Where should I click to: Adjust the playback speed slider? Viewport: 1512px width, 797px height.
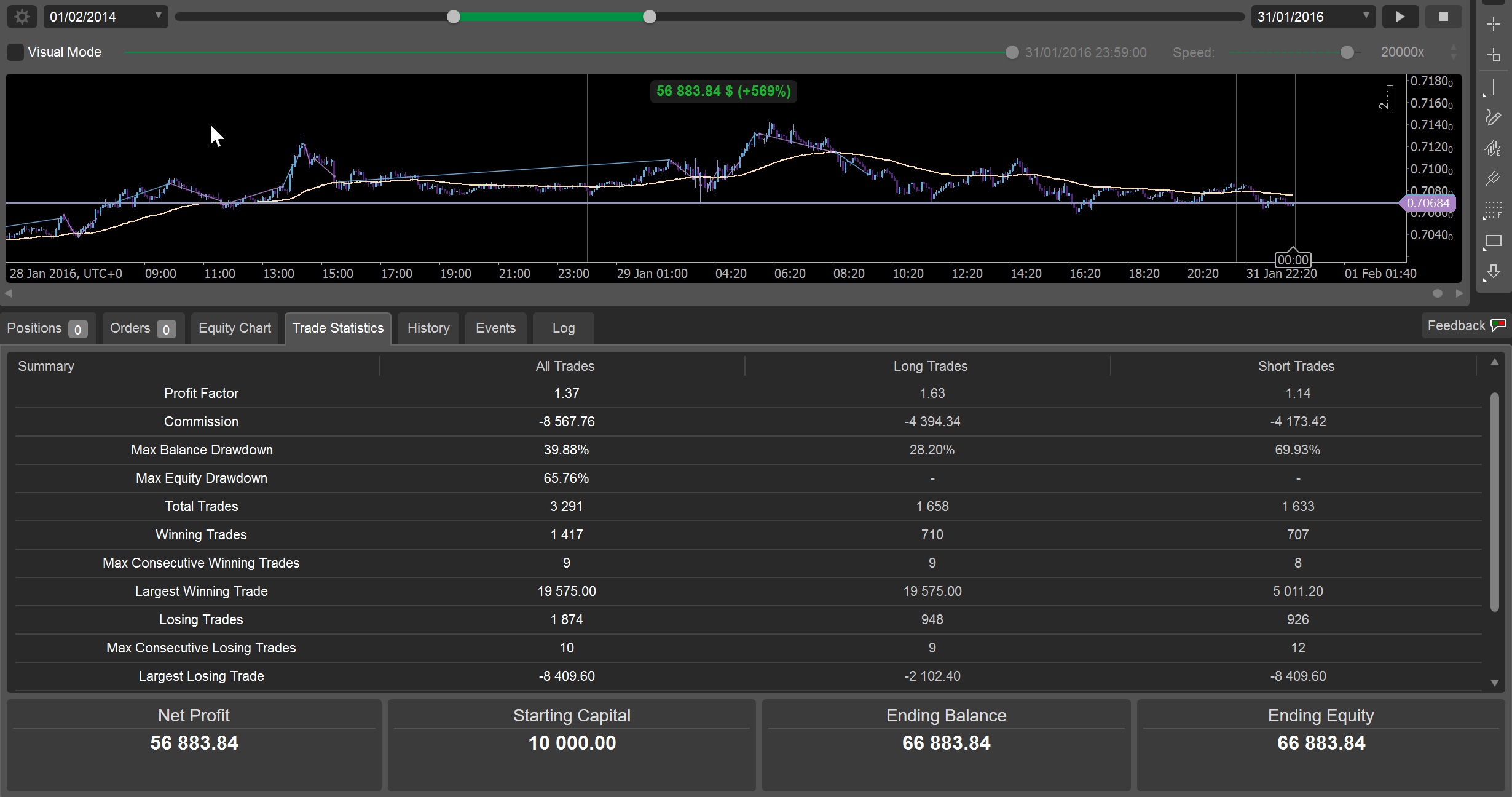(1347, 52)
